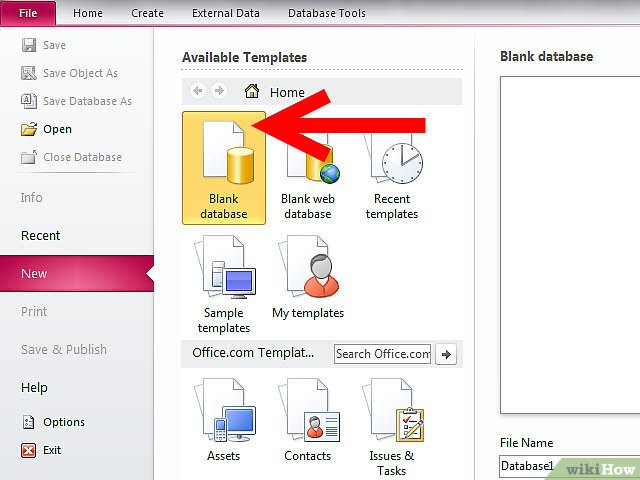The image size is (640, 480).
Task: Click the Blank database preview pane
Action: (x=570, y=245)
